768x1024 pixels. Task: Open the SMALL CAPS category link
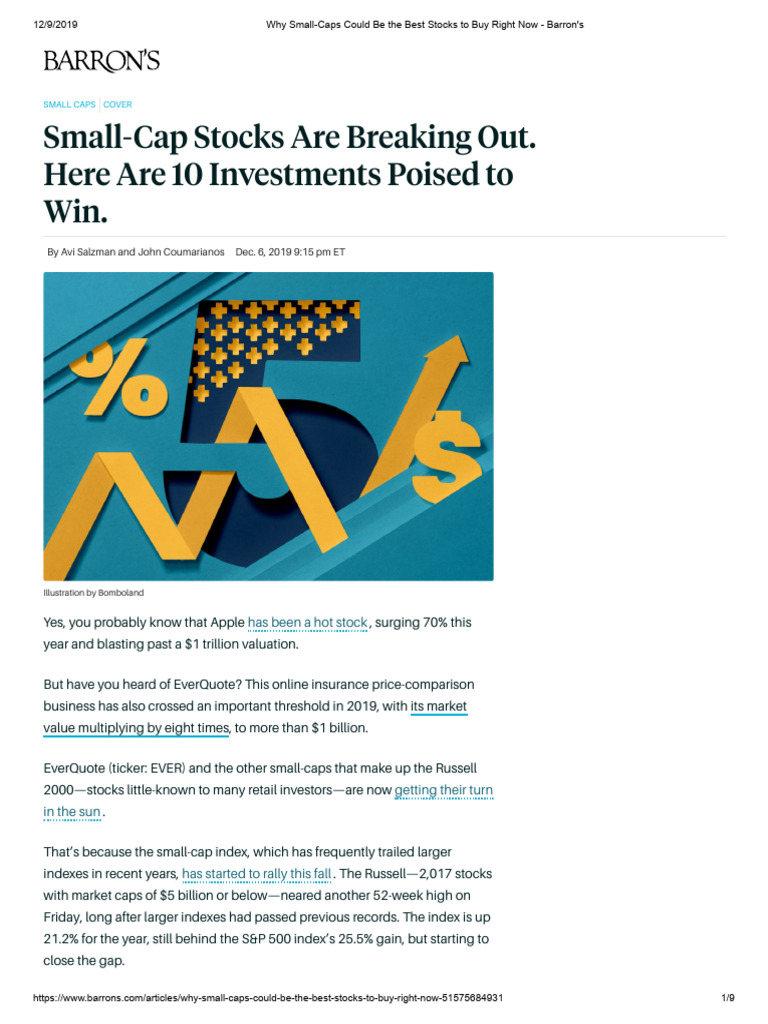69,104
